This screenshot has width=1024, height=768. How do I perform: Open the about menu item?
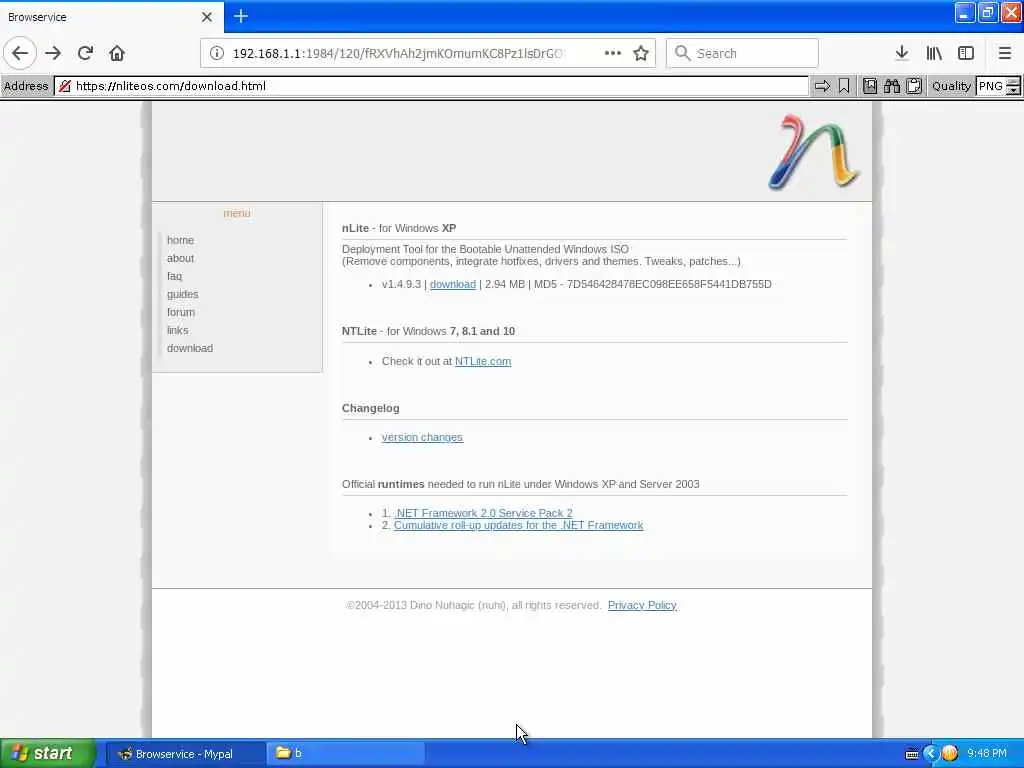click(x=180, y=258)
